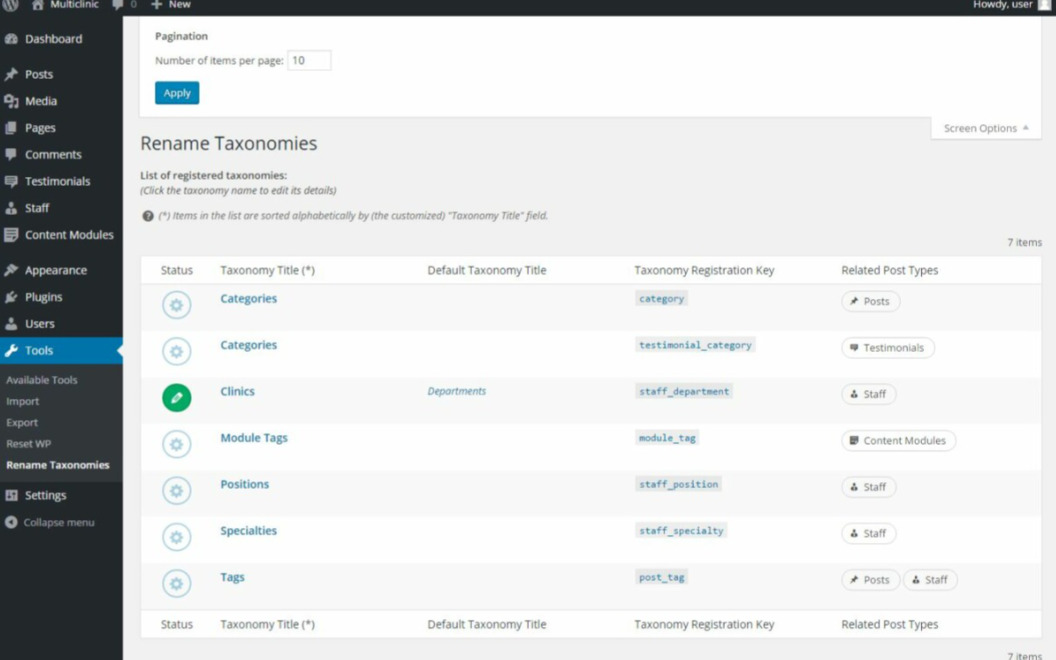This screenshot has height=660, width=1056.
Task: Click the staff_position registration key
Action: pos(678,484)
